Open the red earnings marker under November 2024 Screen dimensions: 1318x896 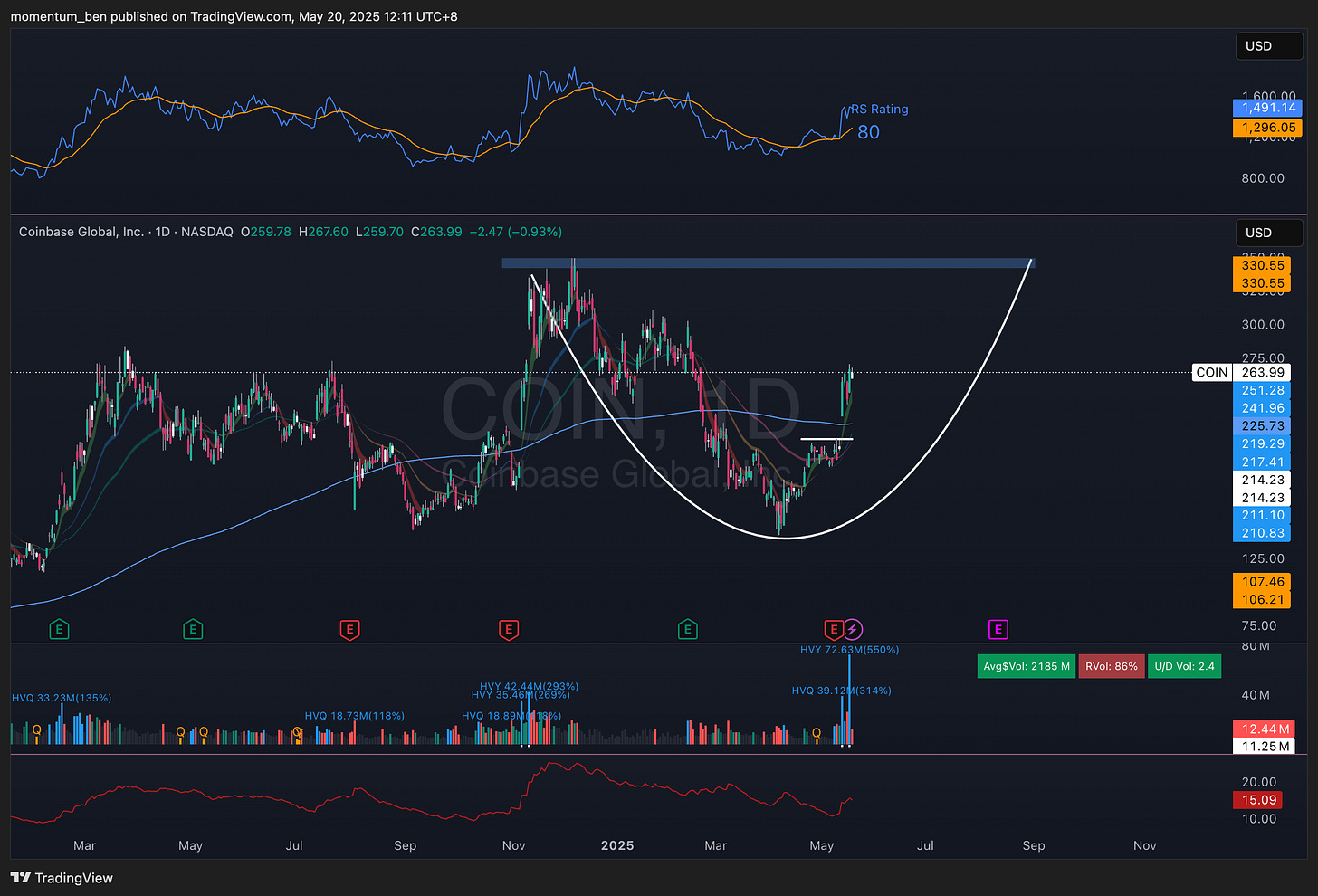(509, 629)
